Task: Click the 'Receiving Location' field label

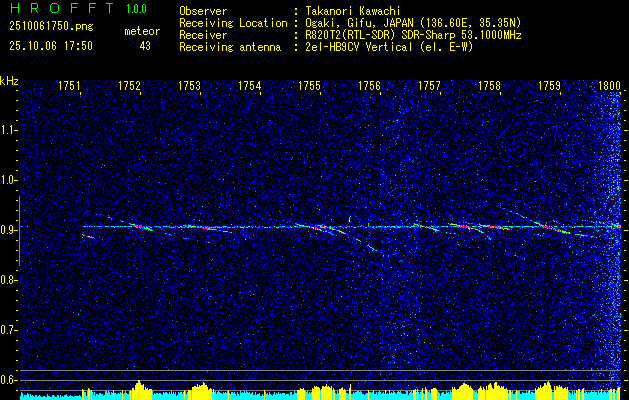Action: (x=233, y=23)
